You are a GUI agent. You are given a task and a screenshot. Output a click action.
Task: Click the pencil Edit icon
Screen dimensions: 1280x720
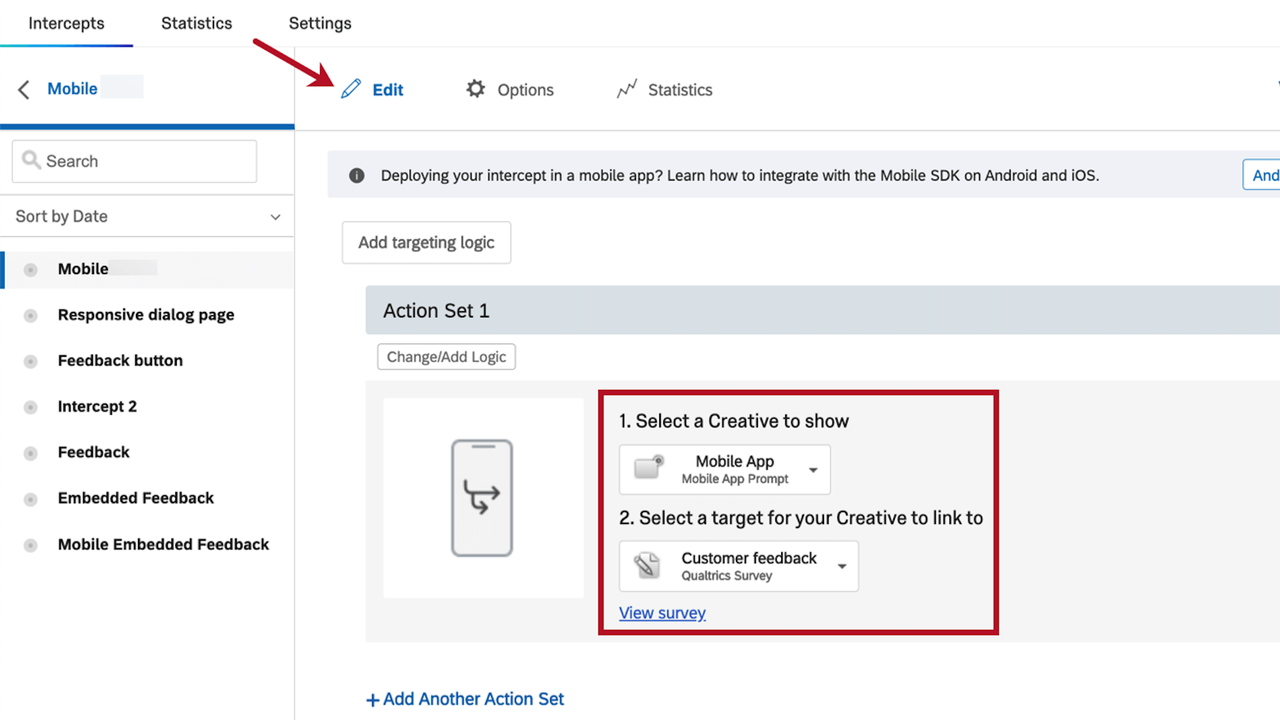coord(350,90)
